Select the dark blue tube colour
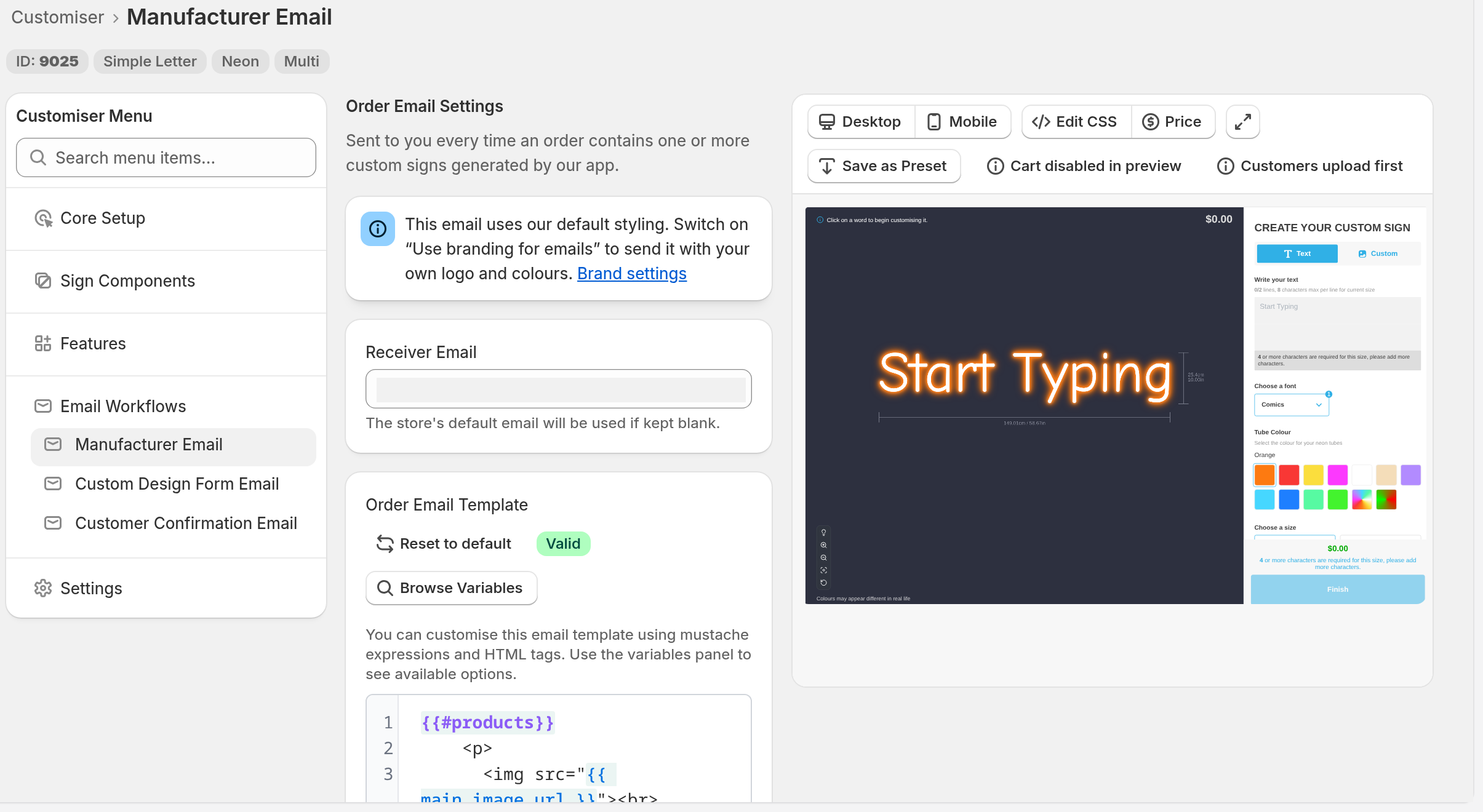Image resolution: width=1483 pixels, height=812 pixels. [x=1289, y=500]
